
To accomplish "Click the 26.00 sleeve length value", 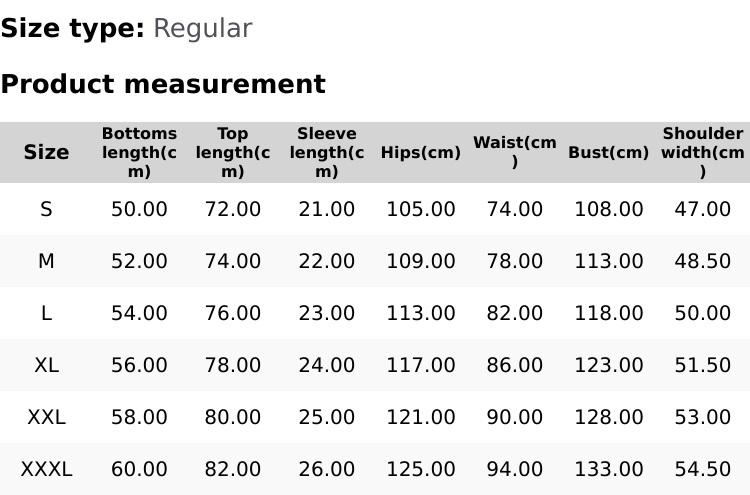I will 326,469.
